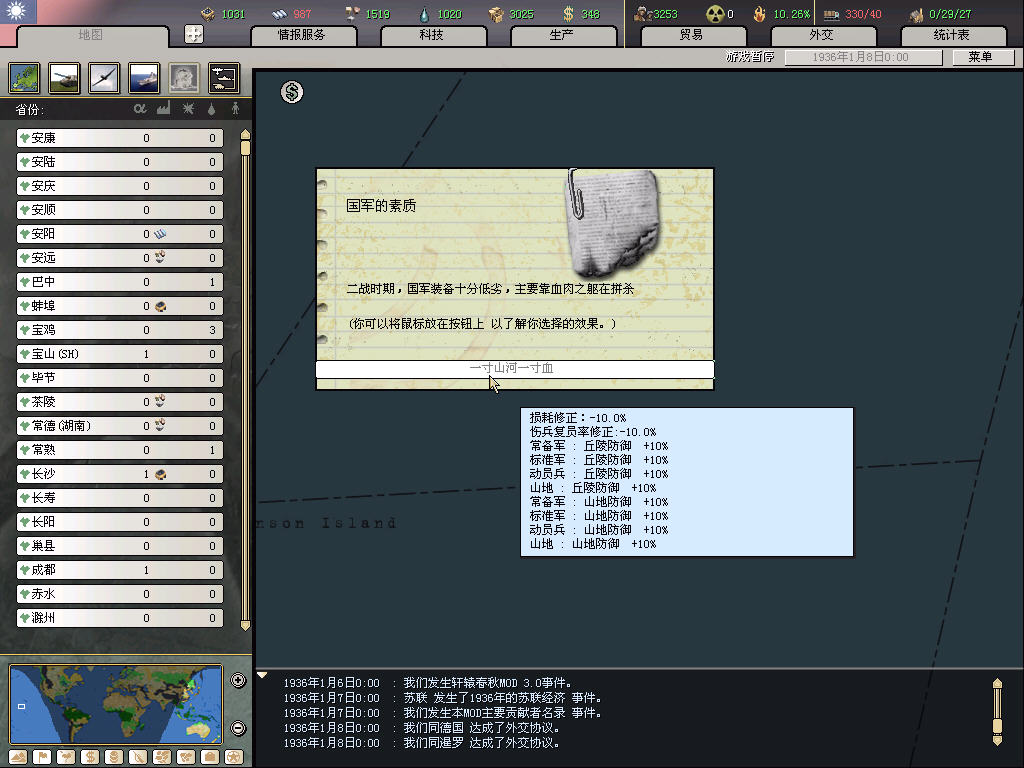Select the province map view icon
1024x768 pixels.
24,77
